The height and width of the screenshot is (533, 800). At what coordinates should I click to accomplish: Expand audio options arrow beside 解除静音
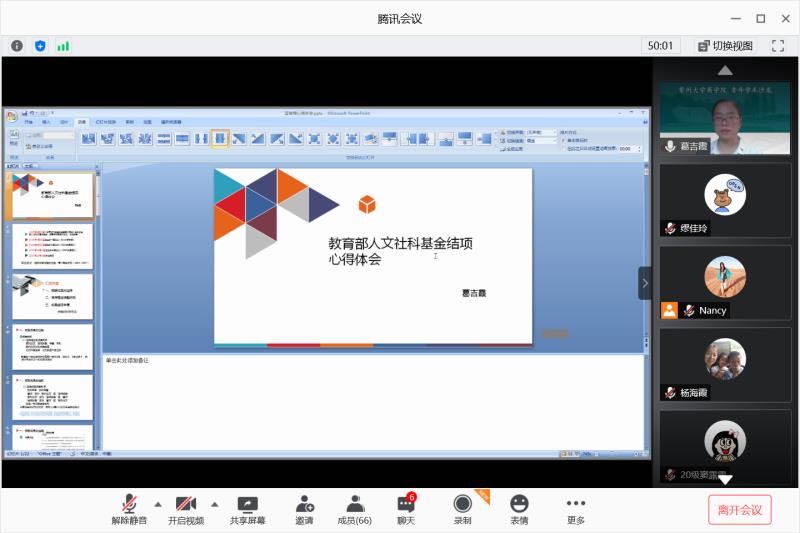(x=158, y=504)
